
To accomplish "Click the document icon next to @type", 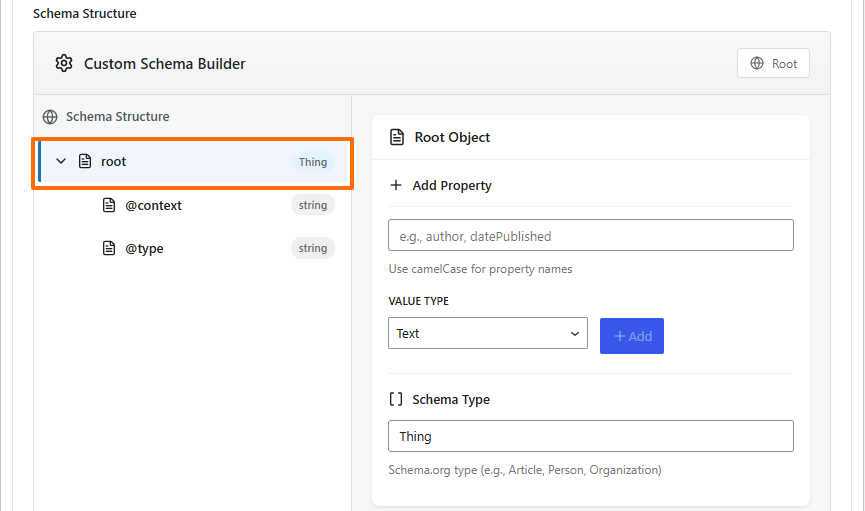I will 109,248.
